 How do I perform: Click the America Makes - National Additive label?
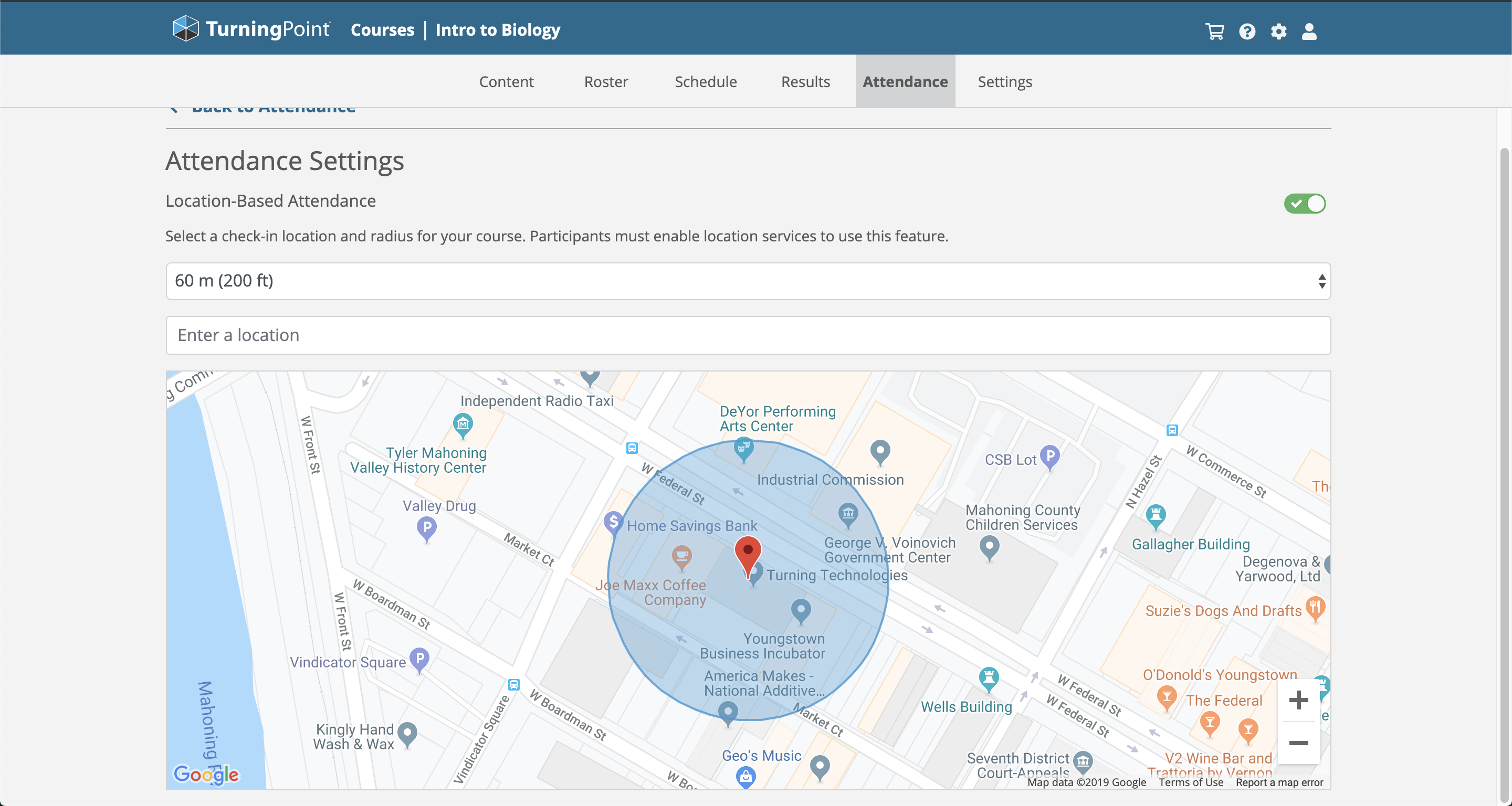tap(764, 683)
